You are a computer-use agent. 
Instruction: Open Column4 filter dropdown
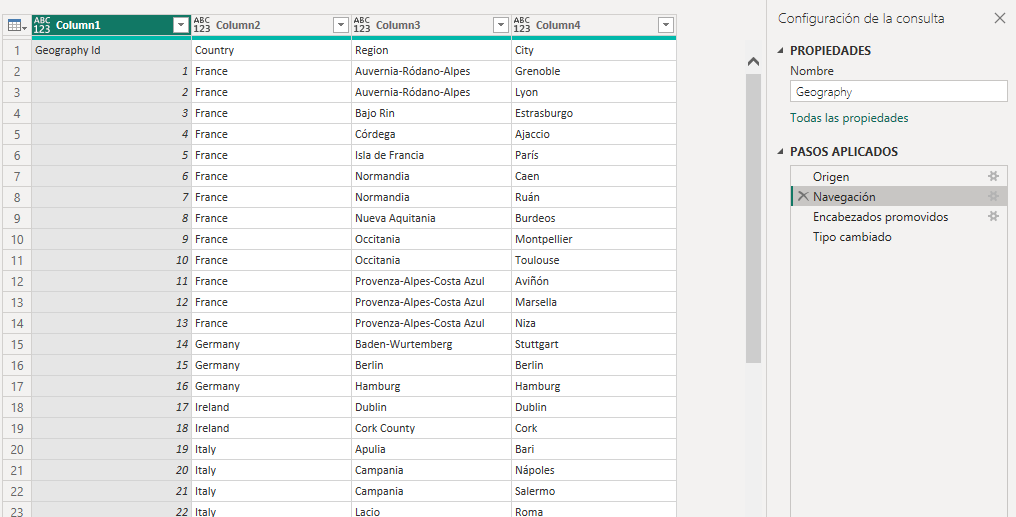(665, 25)
